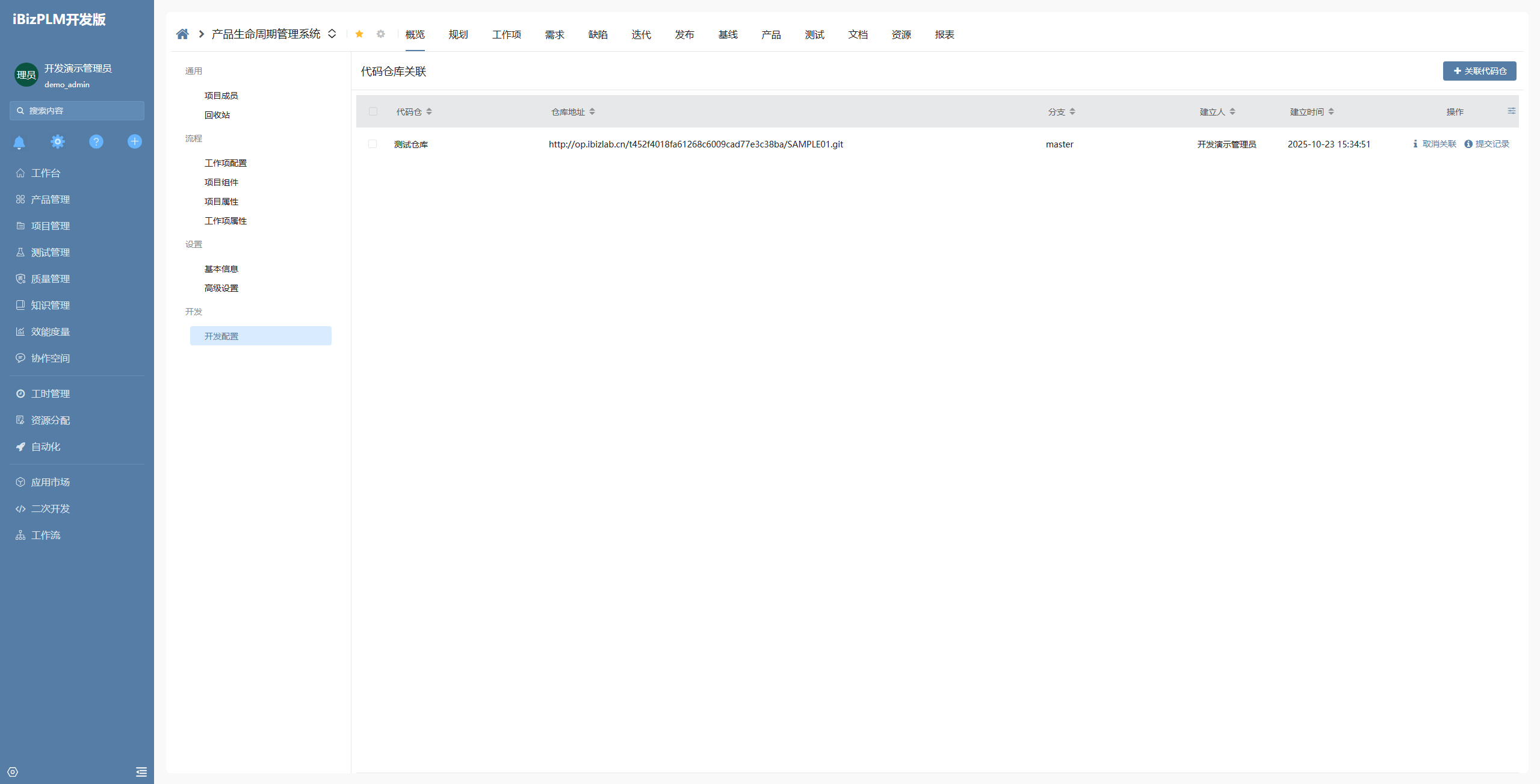
Task: Open 项目成员 in settings tree
Action: 221,96
